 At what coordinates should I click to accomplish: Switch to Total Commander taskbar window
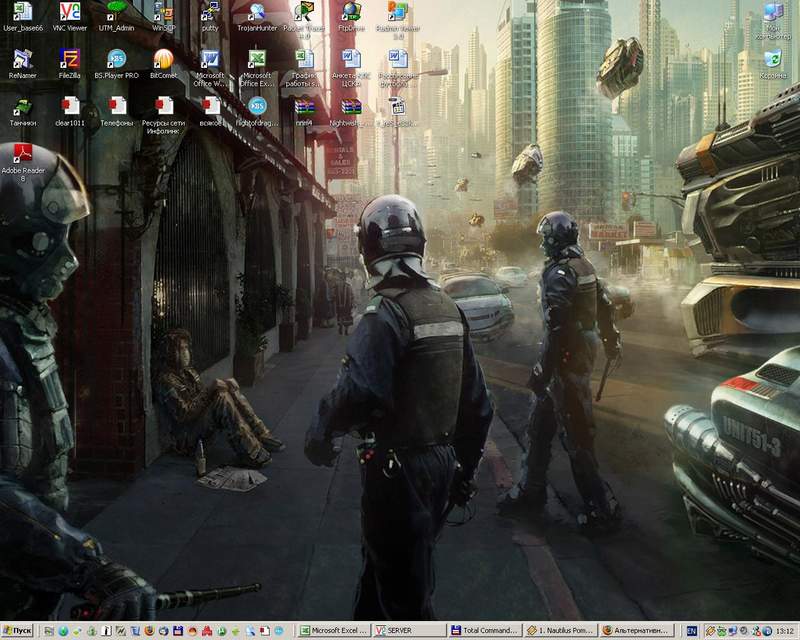coord(485,631)
